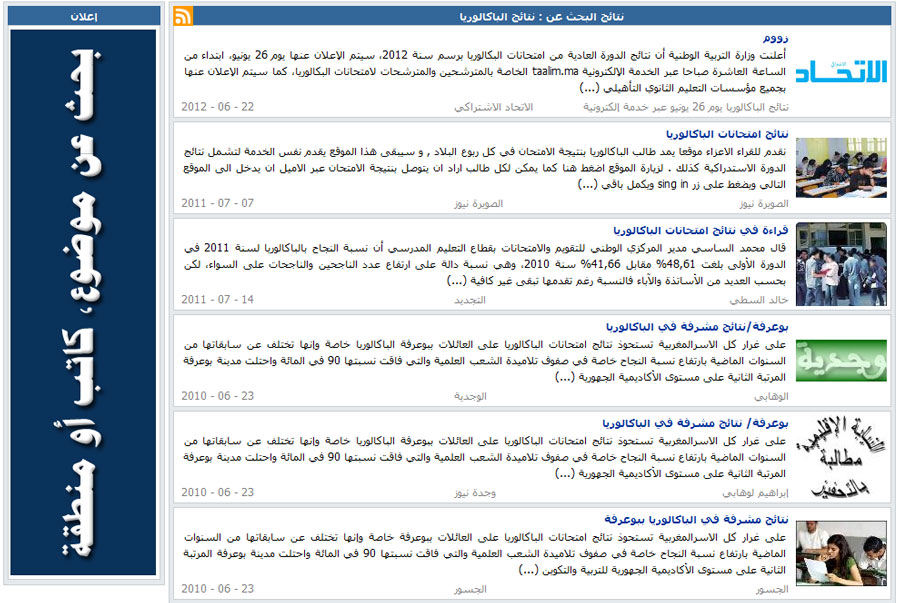Click the crowd of students thumbnail

point(841,264)
